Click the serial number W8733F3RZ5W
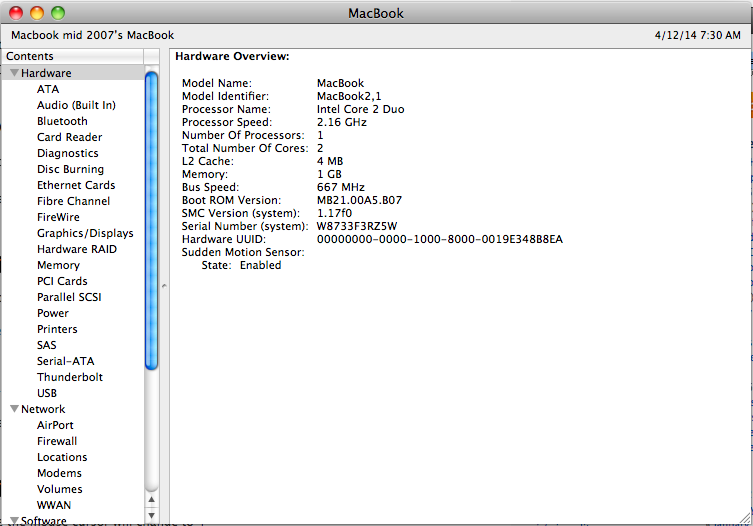 [357, 226]
